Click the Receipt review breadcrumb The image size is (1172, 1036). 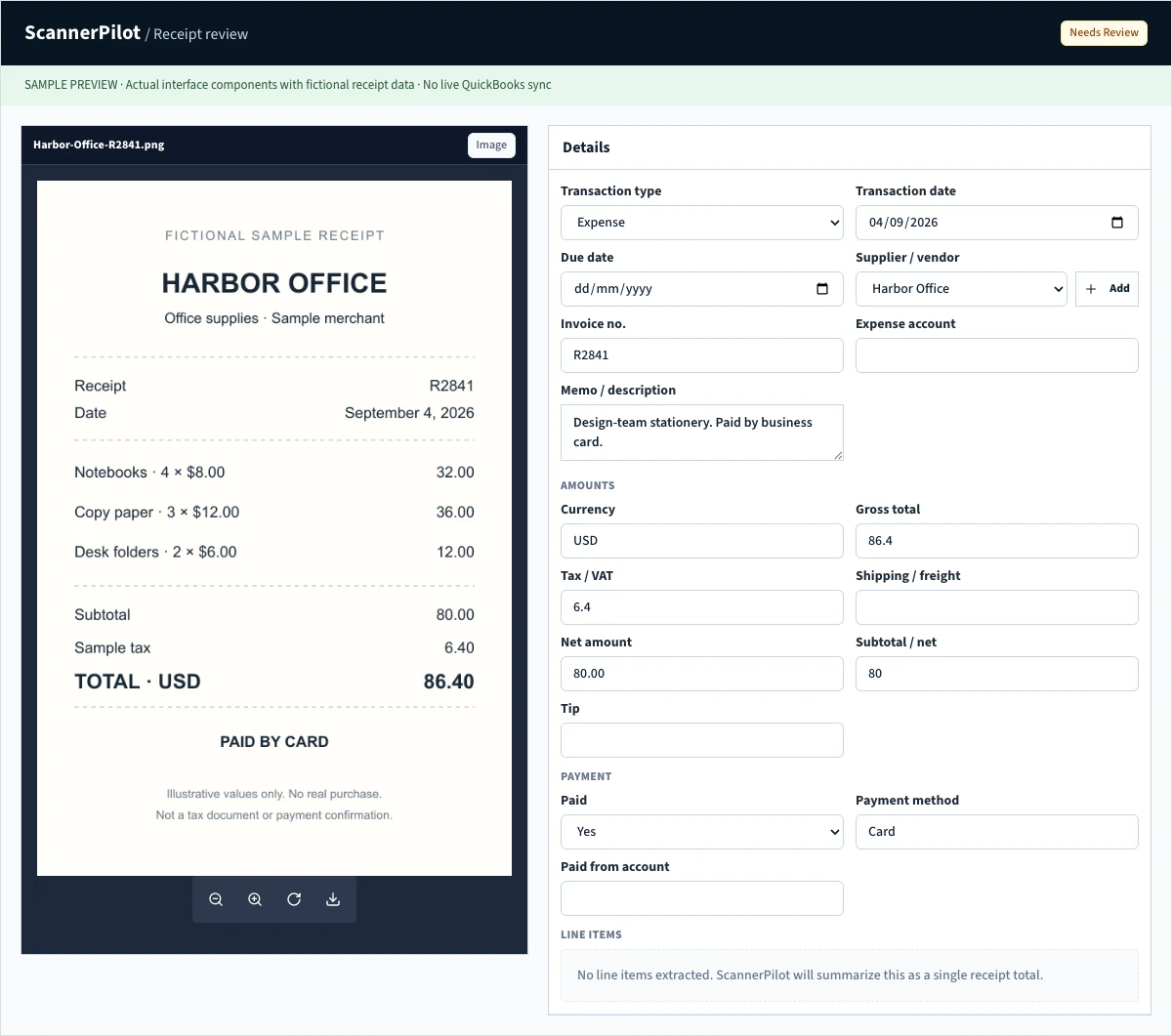(x=201, y=34)
